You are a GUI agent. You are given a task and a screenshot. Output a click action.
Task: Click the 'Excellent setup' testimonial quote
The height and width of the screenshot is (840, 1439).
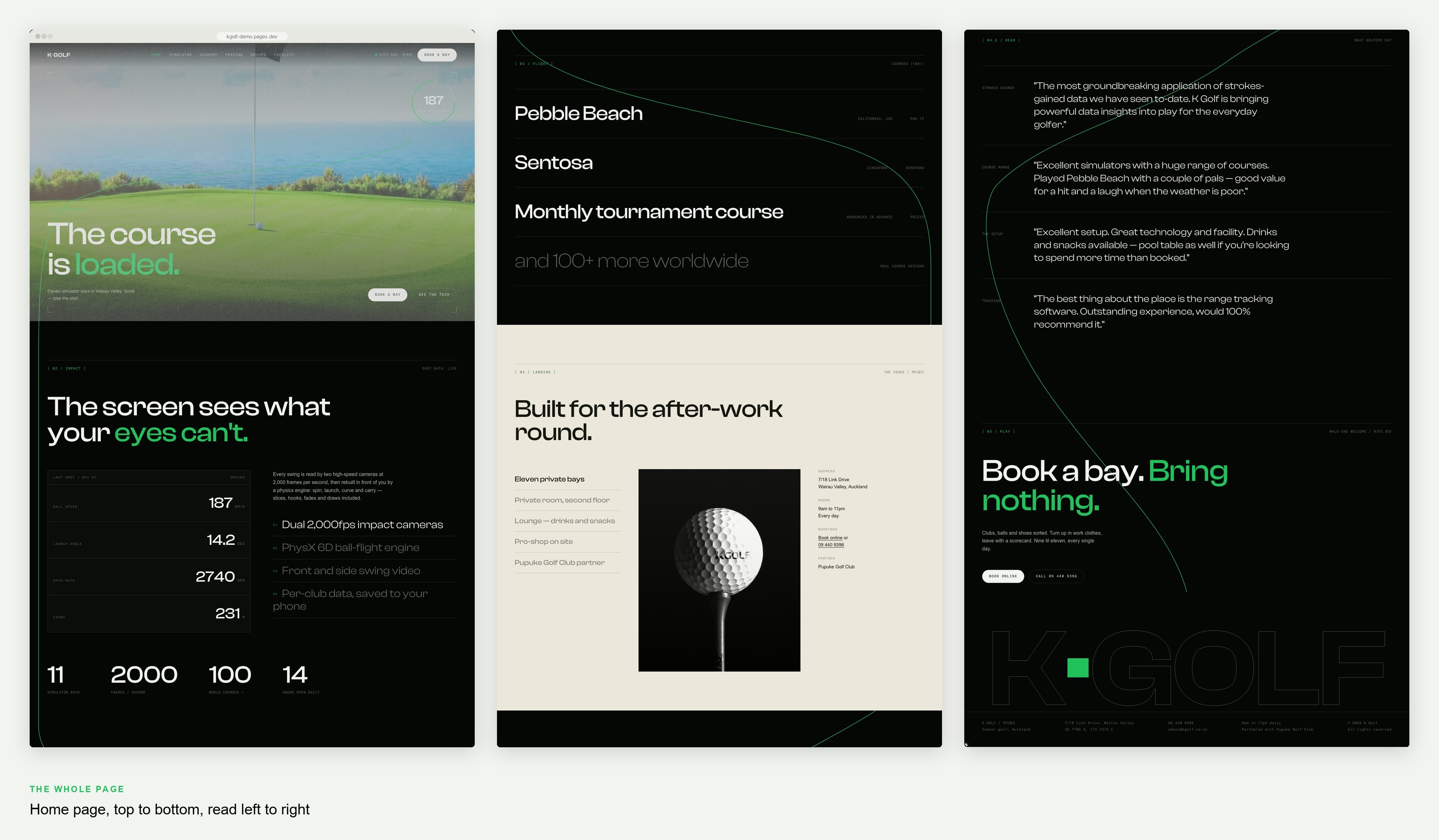point(1161,245)
